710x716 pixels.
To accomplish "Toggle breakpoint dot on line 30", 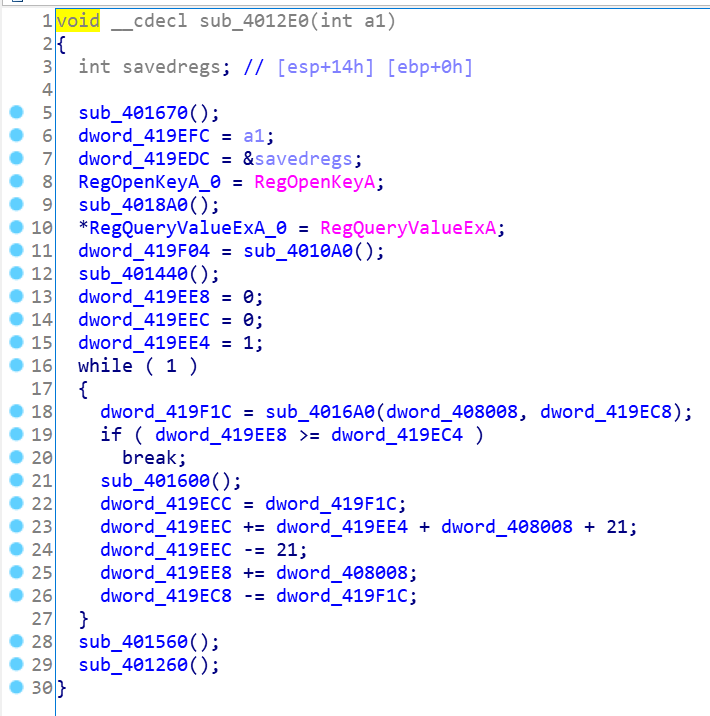I will [x=16, y=687].
